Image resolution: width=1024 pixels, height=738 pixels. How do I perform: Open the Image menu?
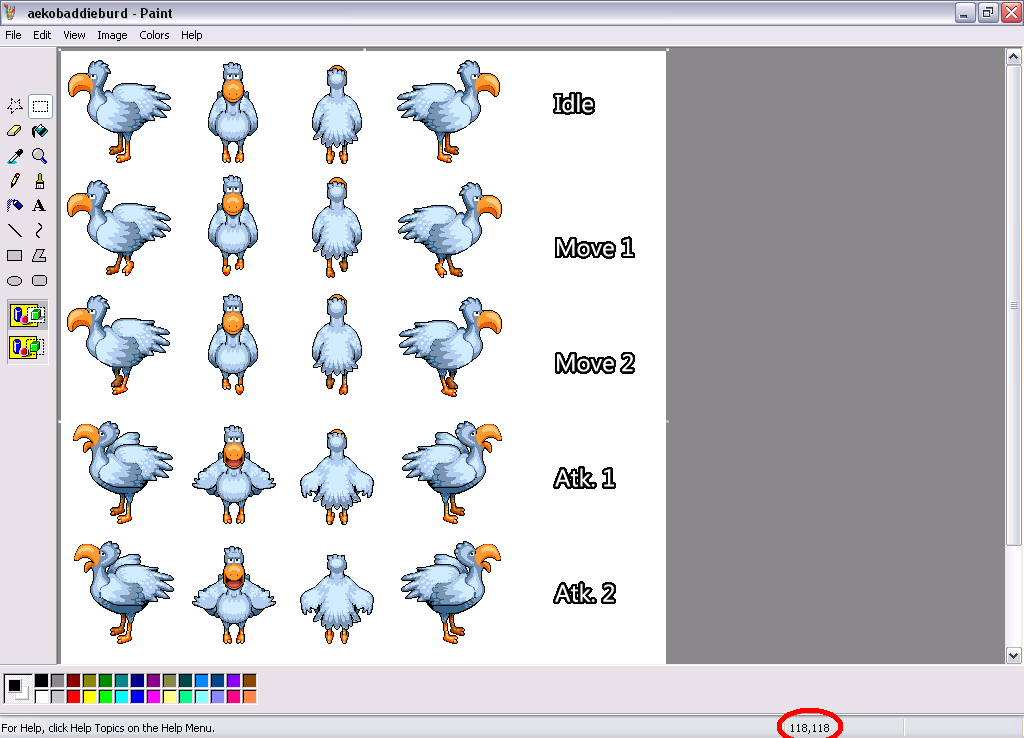[x=112, y=35]
